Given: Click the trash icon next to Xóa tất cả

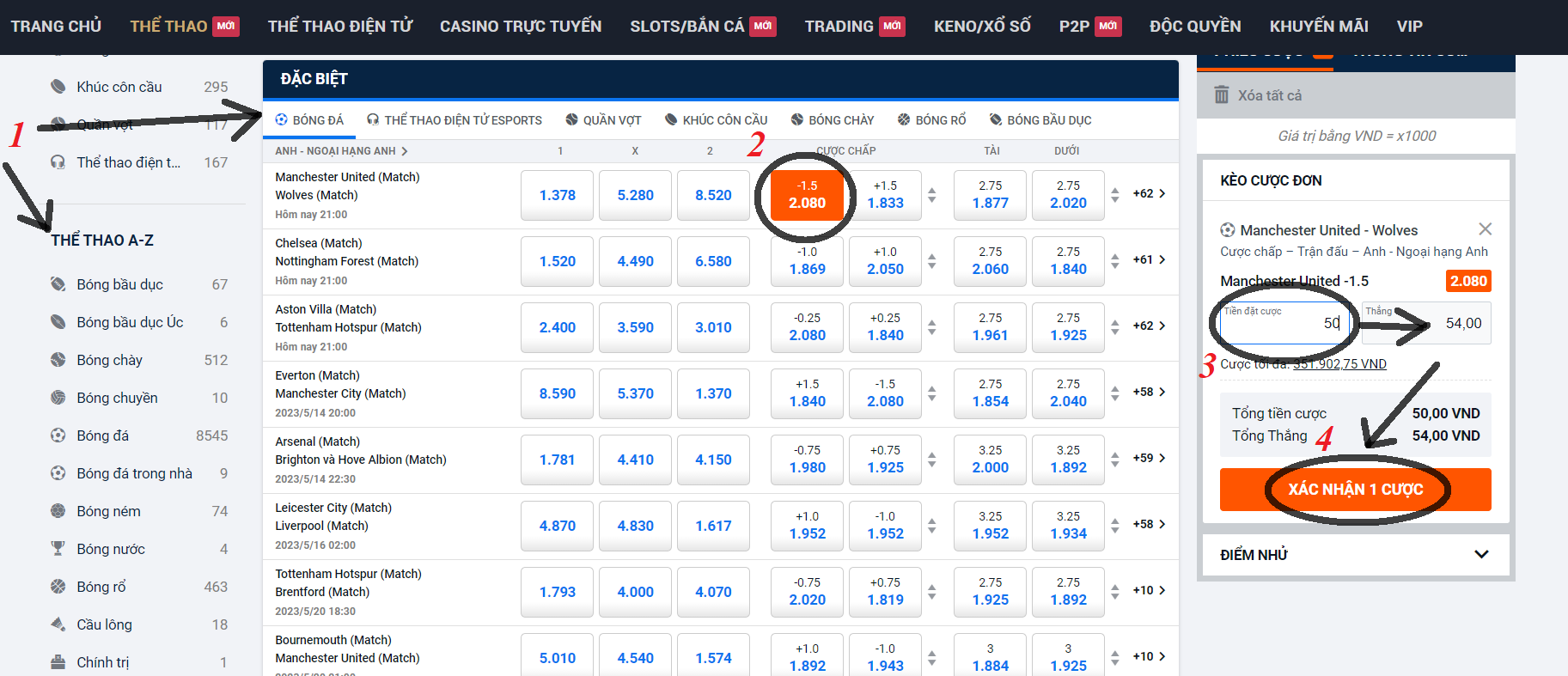Looking at the screenshot, I should coord(1221,94).
